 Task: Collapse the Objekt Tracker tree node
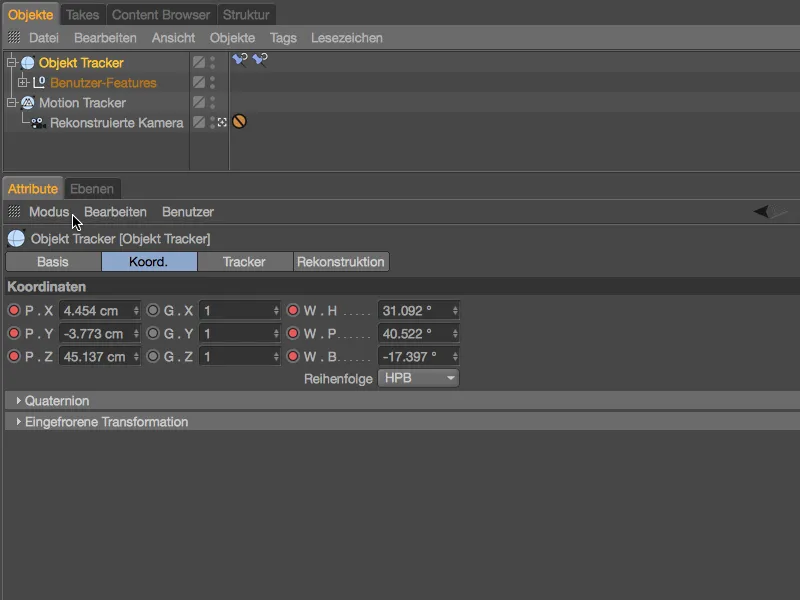point(12,62)
